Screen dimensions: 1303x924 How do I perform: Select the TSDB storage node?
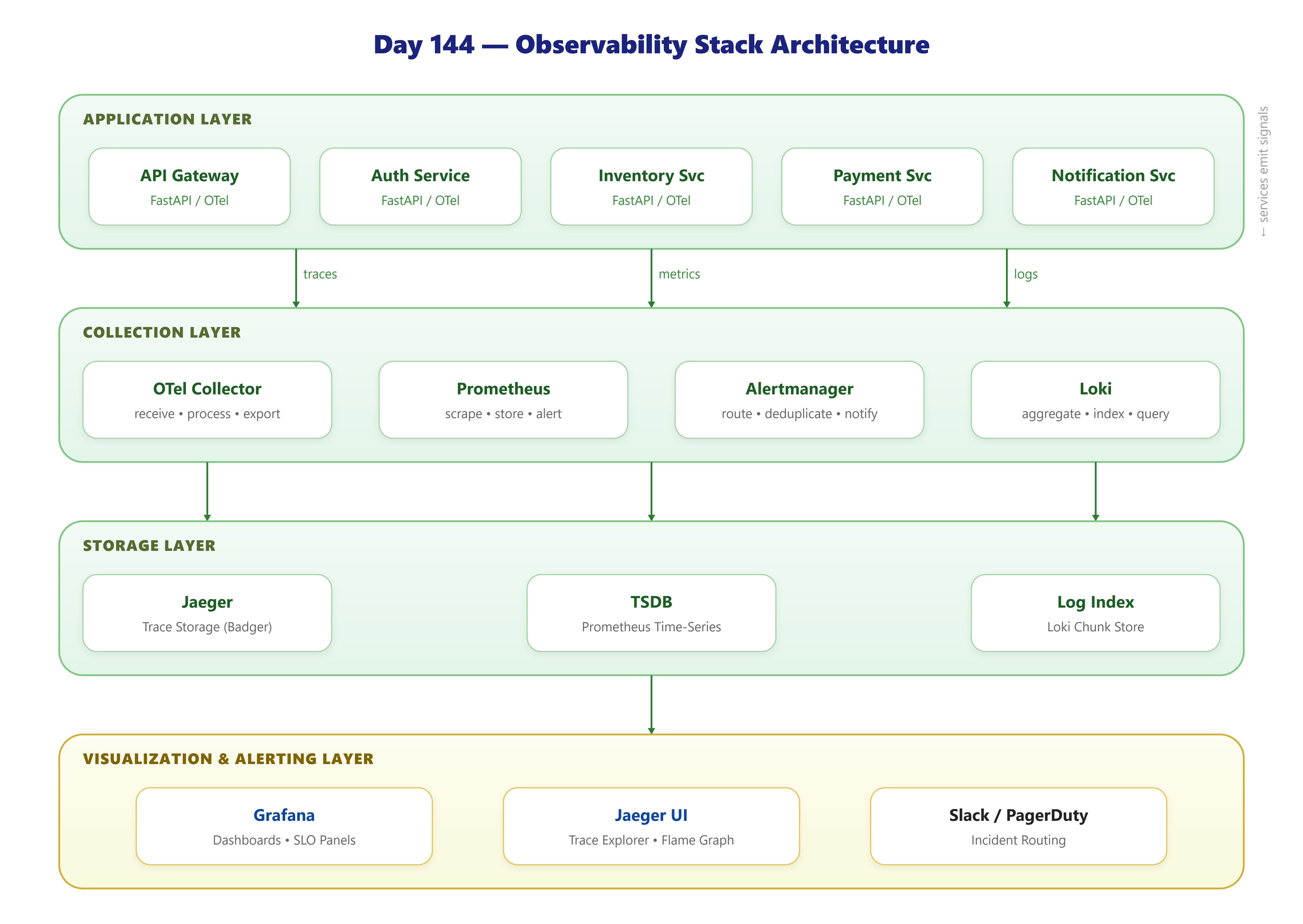[x=651, y=613]
